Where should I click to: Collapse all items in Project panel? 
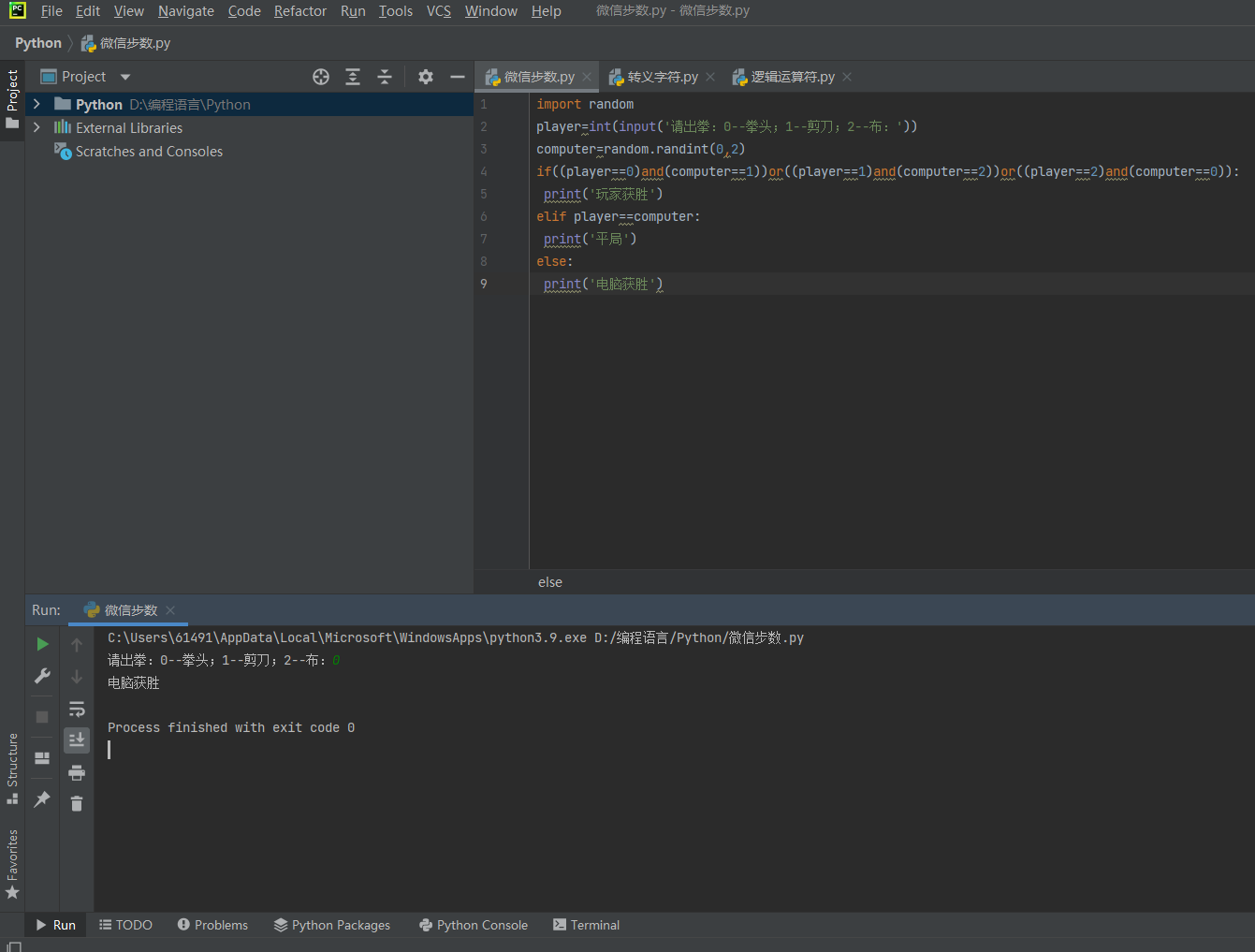pos(385,77)
